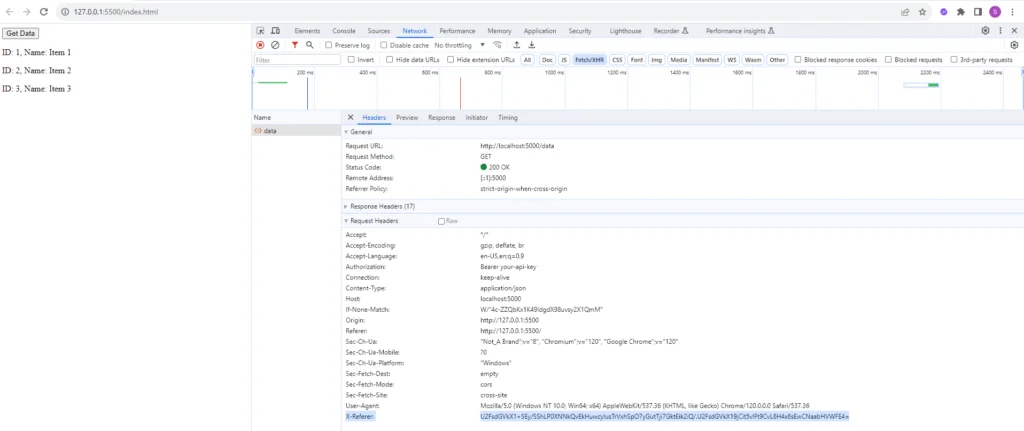The height and width of the screenshot is (431, 1024).
Task: Click the browser forward arrow
Action: pyautogui.click(x=26, y=12)
